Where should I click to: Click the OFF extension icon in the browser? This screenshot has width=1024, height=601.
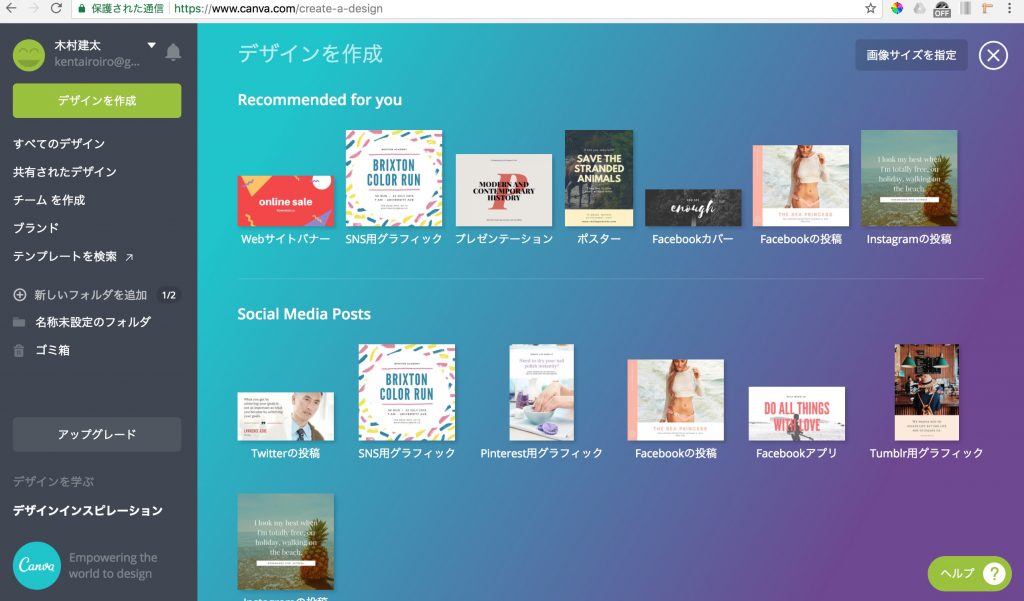(x=944, y=10)
